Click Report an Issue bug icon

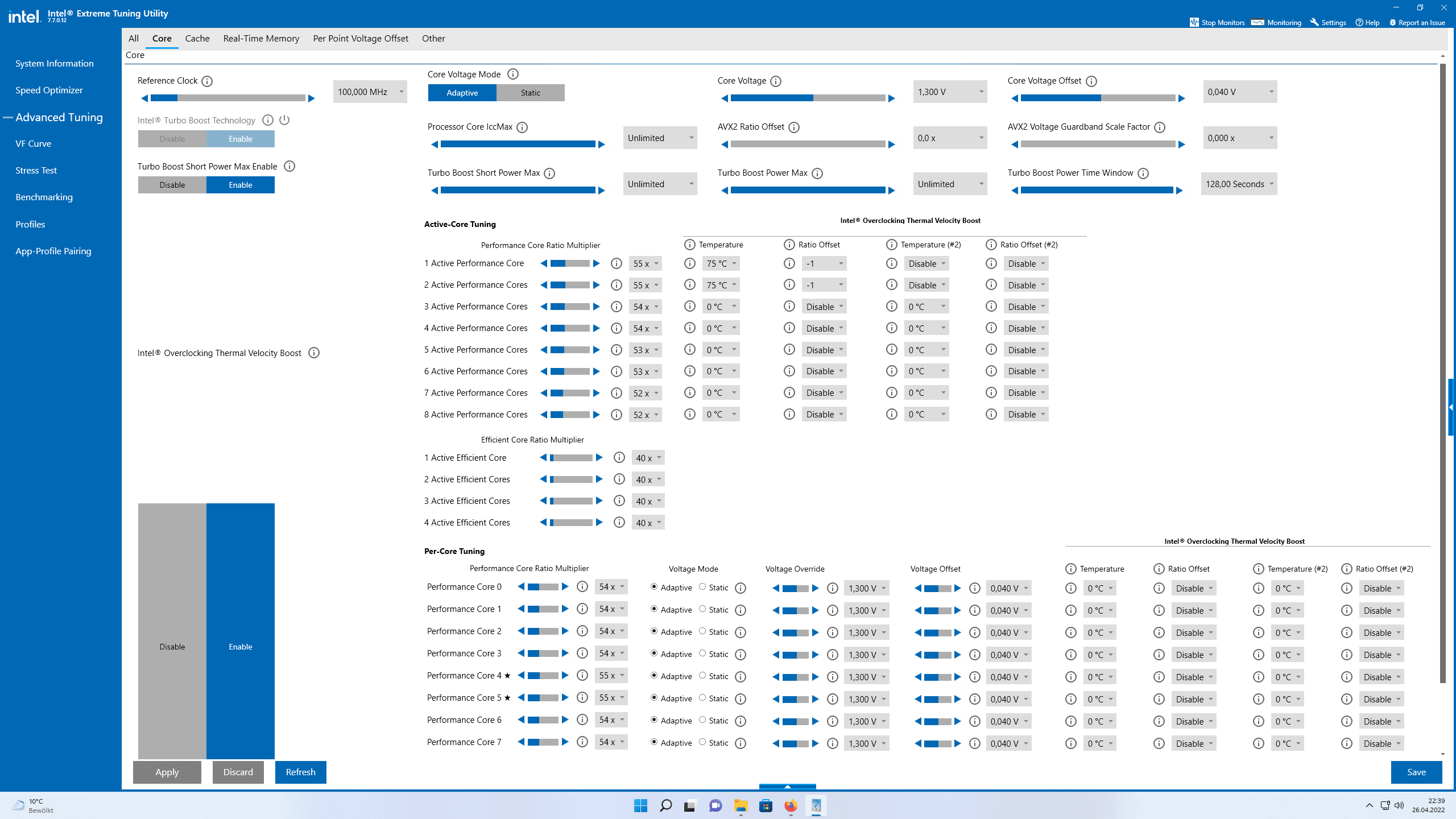coord(1393,22)
